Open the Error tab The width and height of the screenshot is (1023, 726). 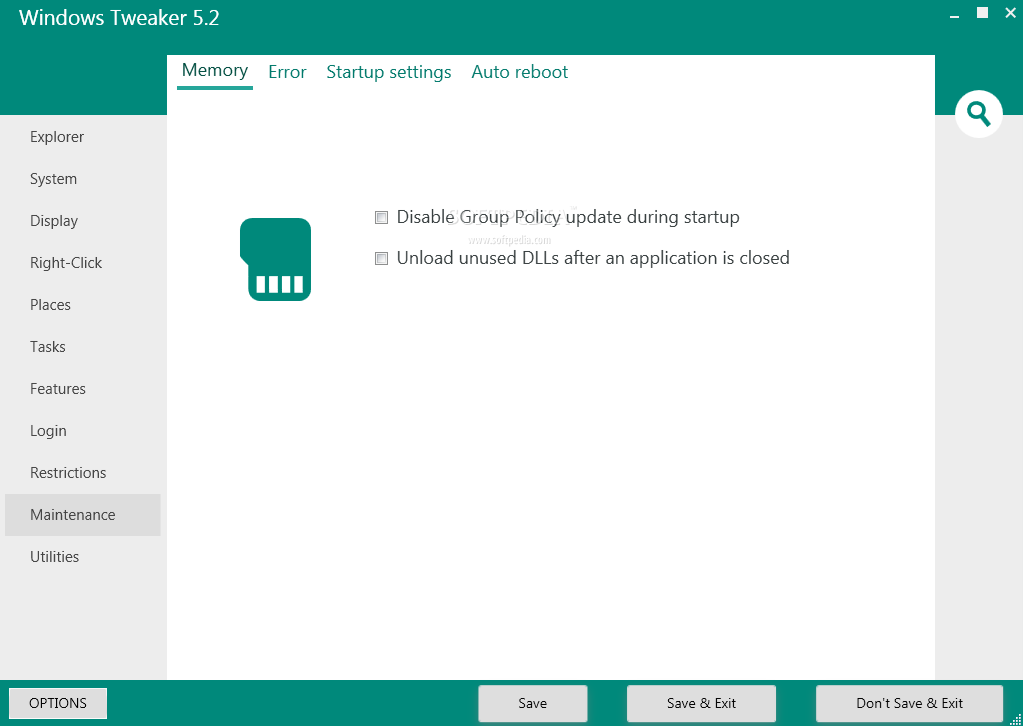[287, 72]
